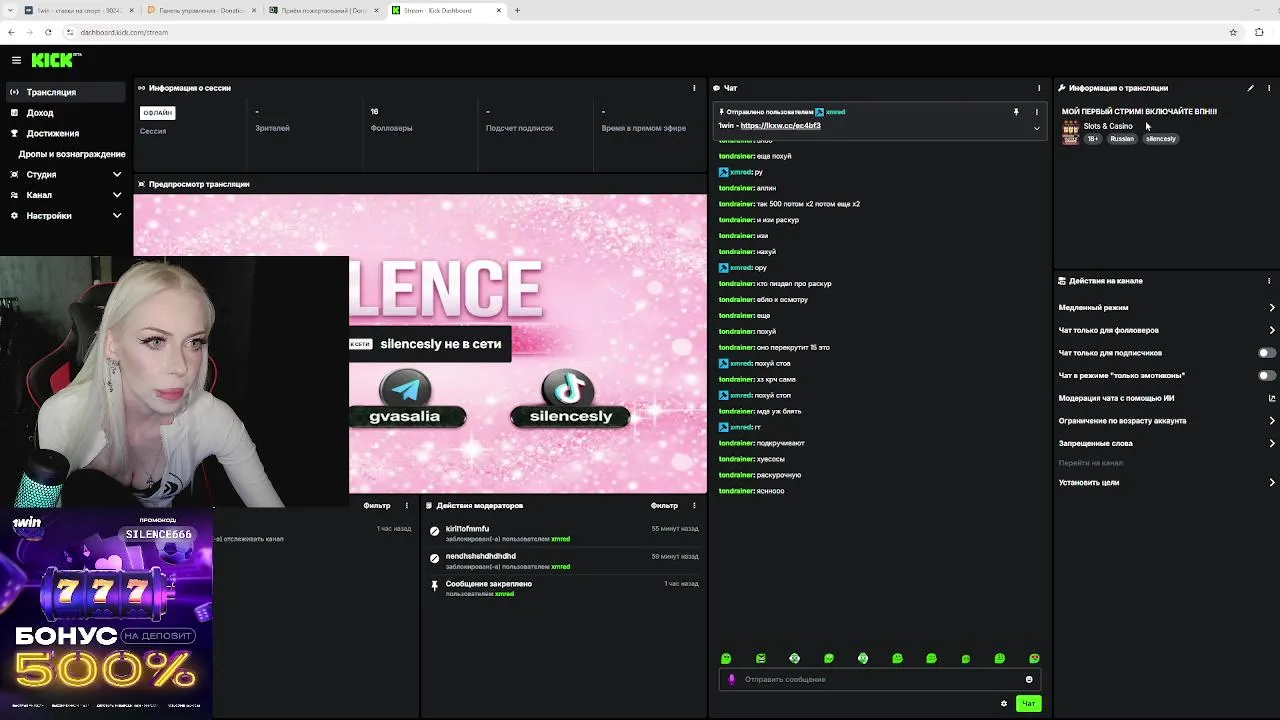Click the Slots & Casino category thumbnail
Image resolution: width=1280 pixels, height=720 pixels.
coord(1070,131)
